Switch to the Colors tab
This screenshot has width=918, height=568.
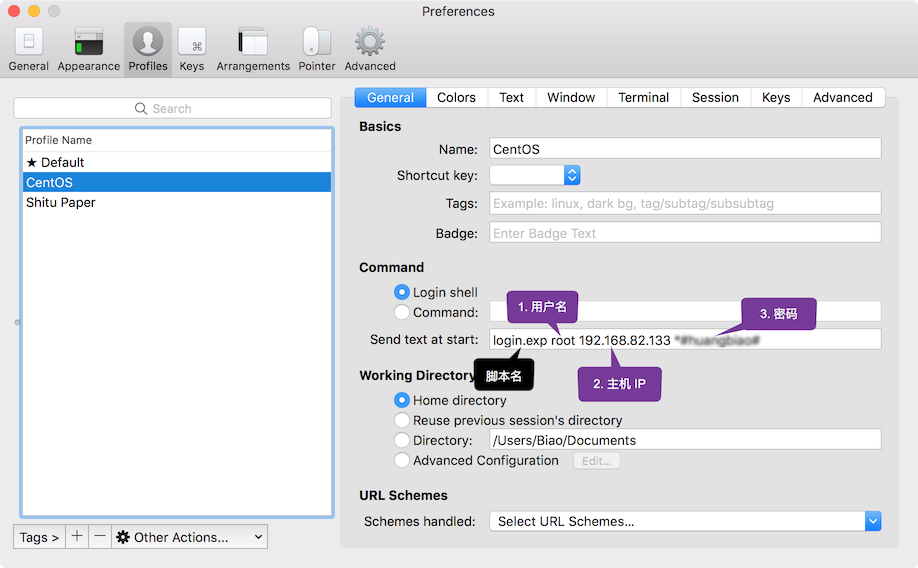coord(456,97)
